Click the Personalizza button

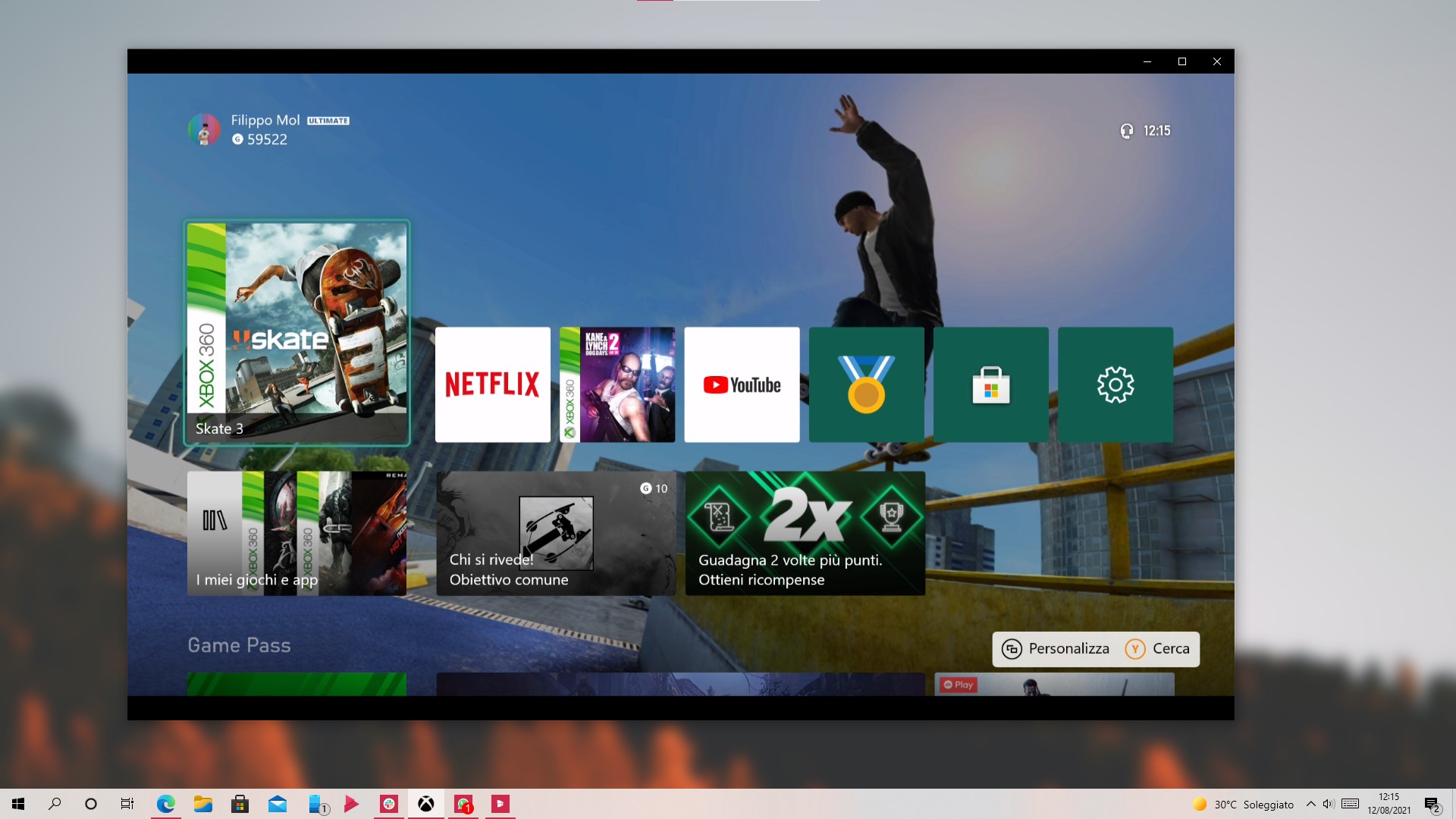1056,648
